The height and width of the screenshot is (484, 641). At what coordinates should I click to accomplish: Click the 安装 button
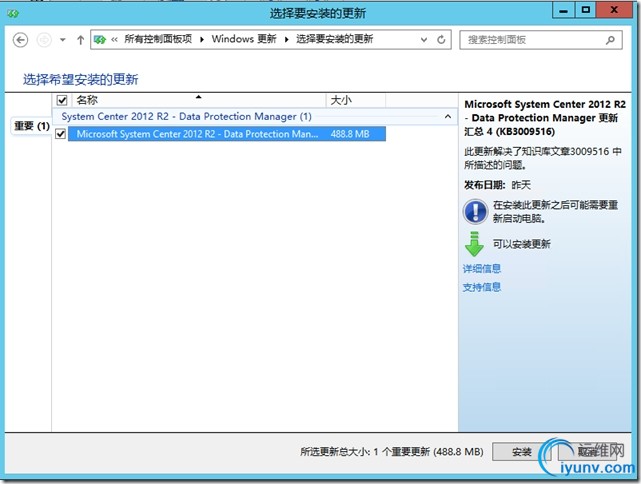[x=521, y=452]
